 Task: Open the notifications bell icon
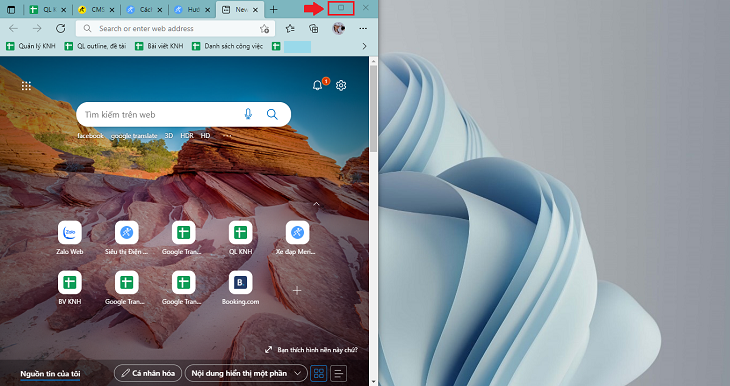[318, 85]
